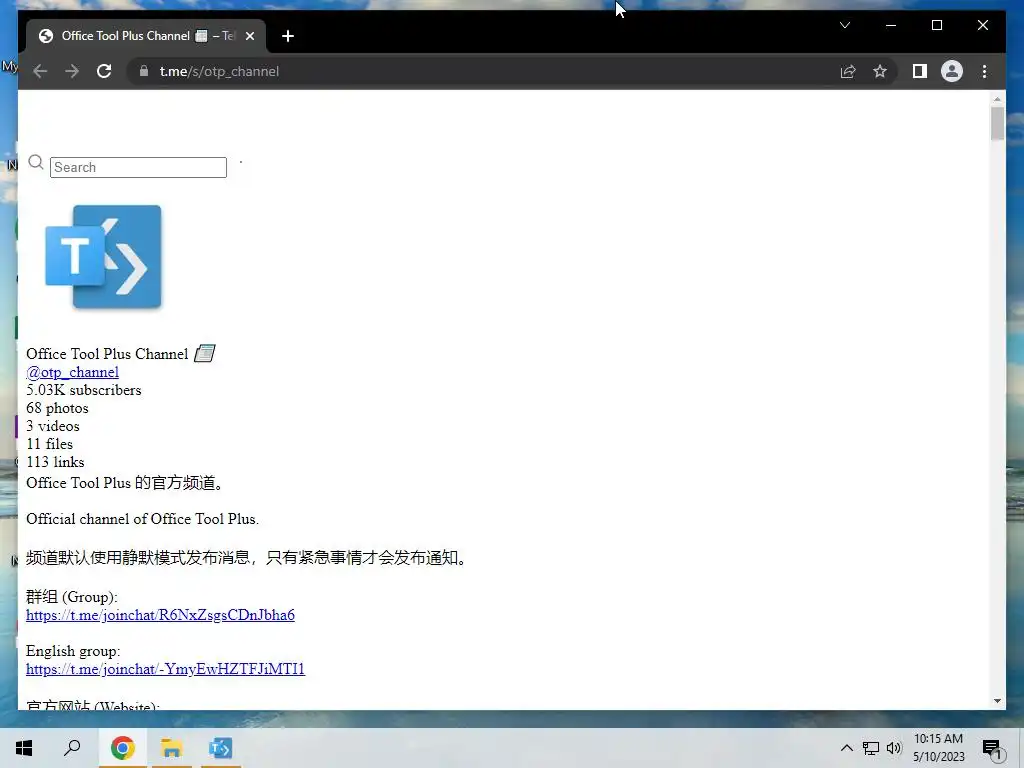Select the Office Tool Plus Channel tab
Viewport: 1024px width, 768px height.
pos(146,36)
